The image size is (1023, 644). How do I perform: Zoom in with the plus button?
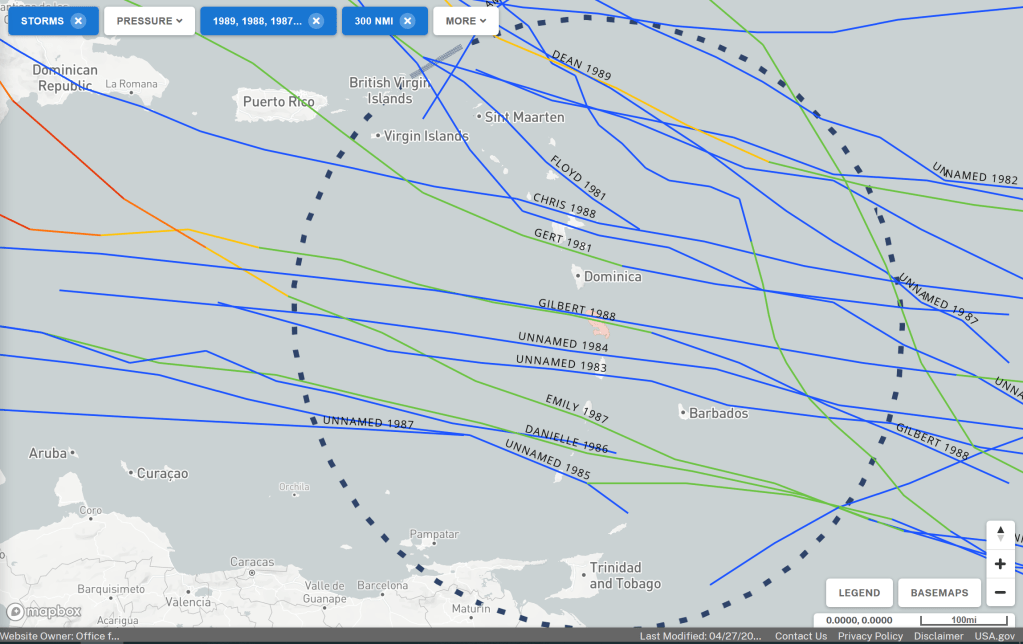1000,564
